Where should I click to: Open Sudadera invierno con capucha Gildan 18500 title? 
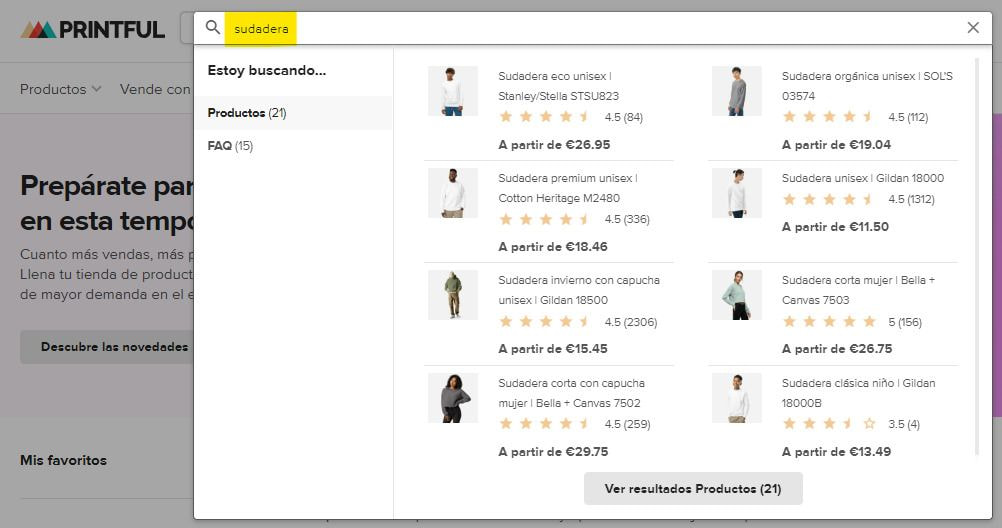tap(579, 290)
